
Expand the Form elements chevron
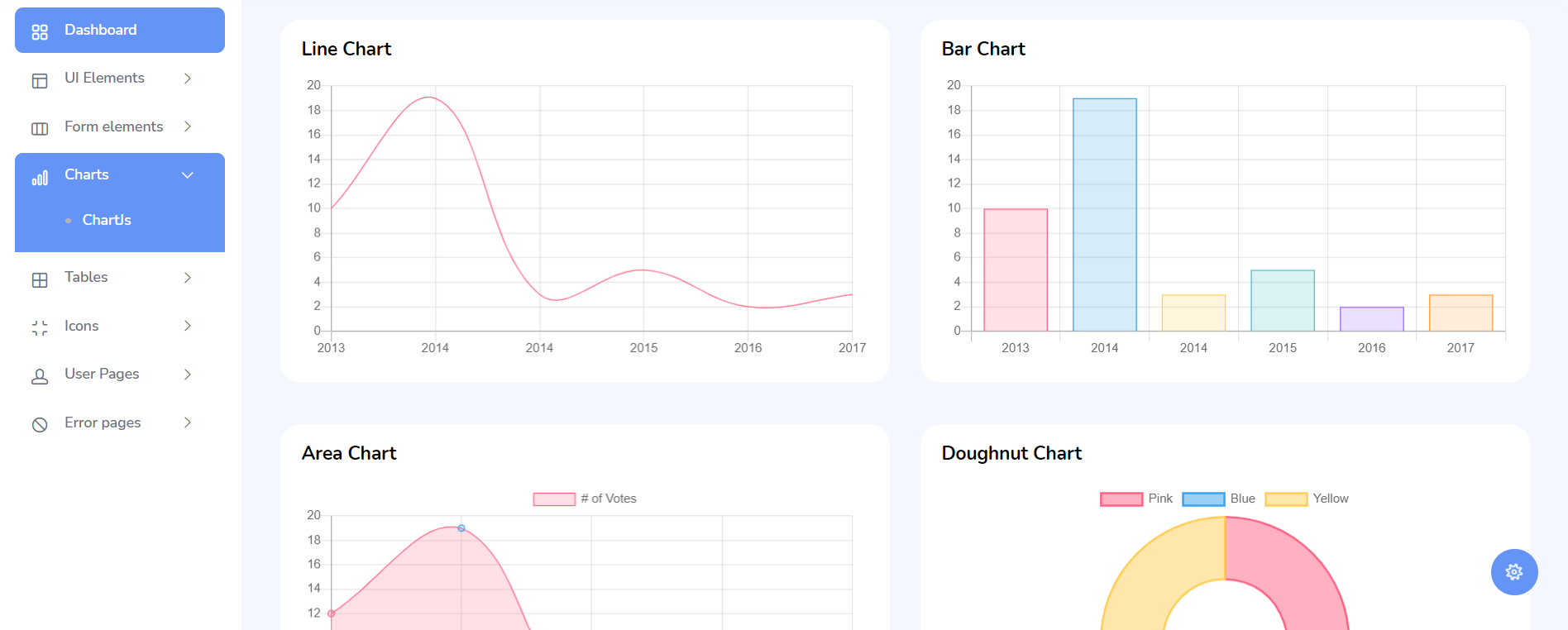(188, 126)
